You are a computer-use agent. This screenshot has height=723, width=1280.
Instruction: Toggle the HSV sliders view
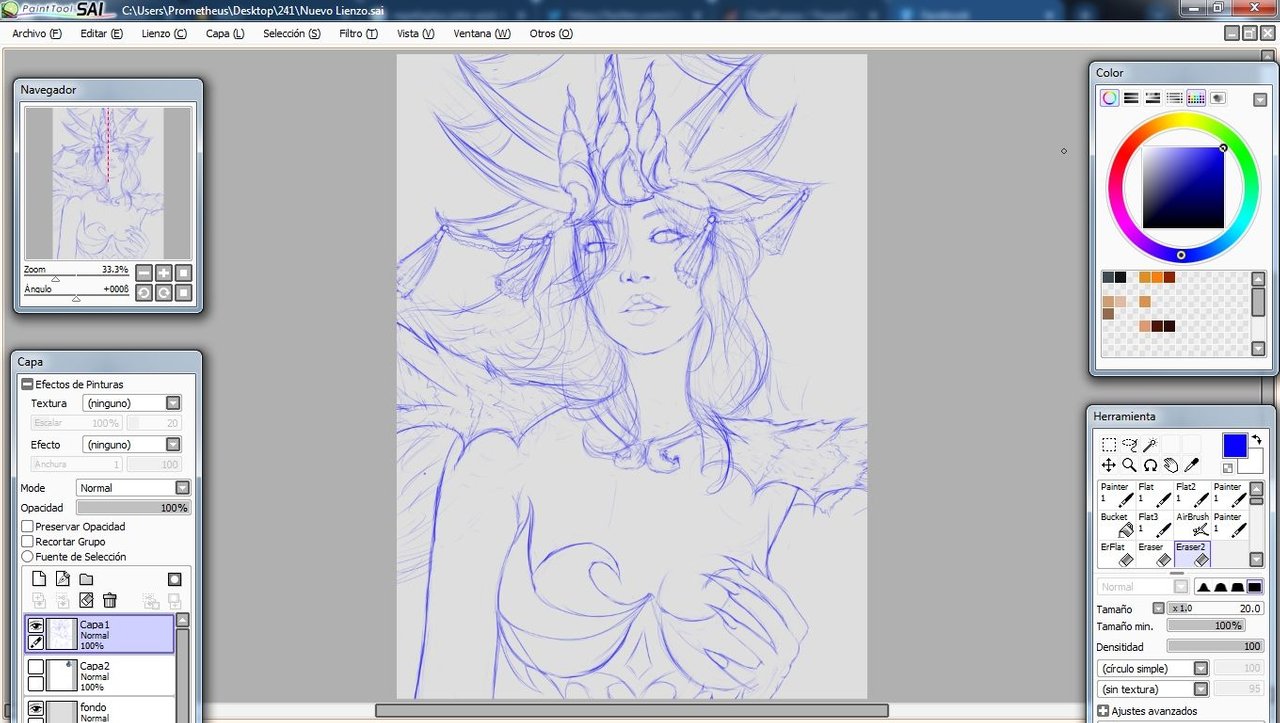(1153, 98)
